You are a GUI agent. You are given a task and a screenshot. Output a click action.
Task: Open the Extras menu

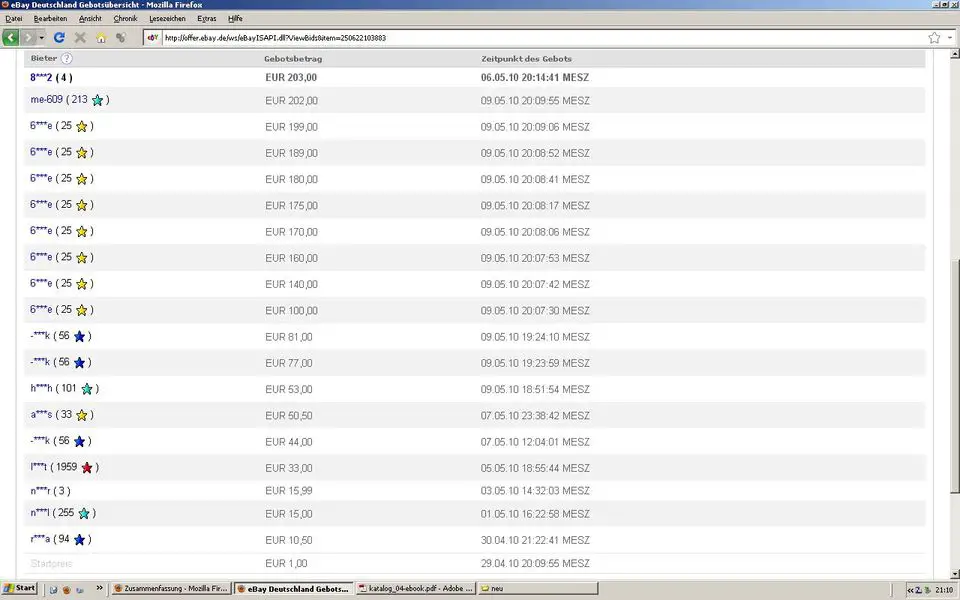point(206,19)
